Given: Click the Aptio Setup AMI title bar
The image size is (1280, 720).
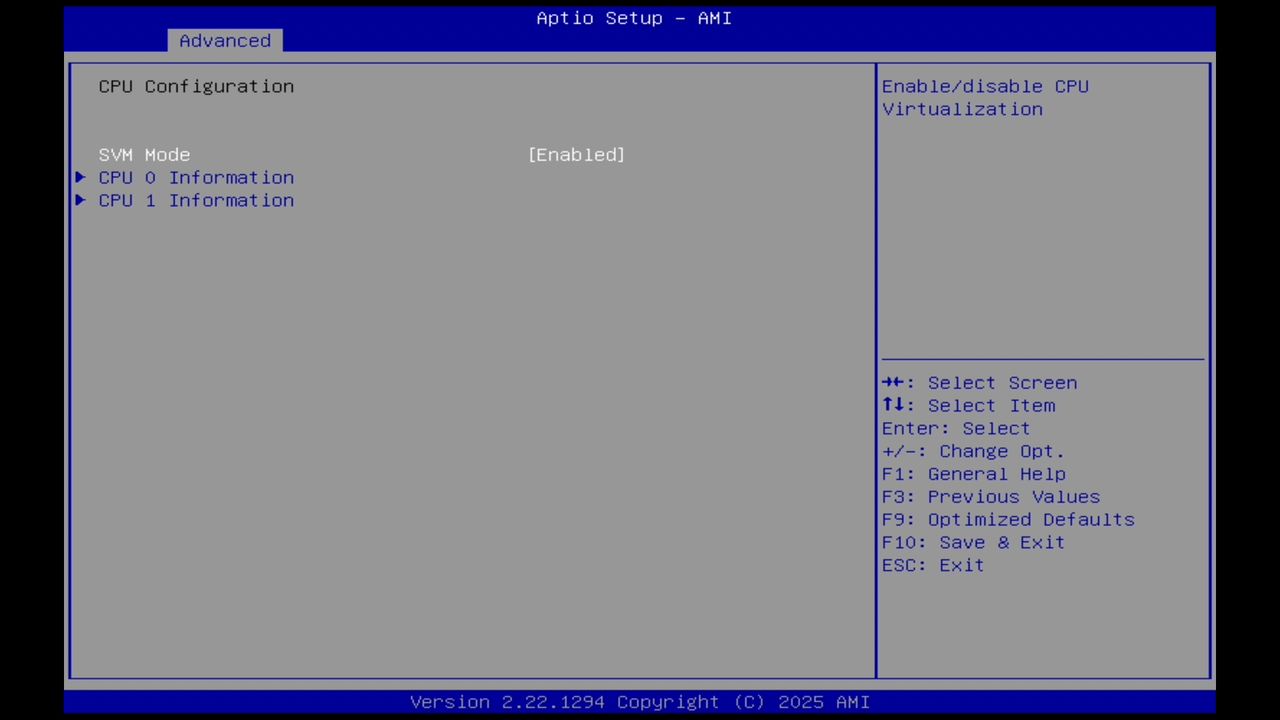Looking at the screenshot, I should tap(634, 18).
